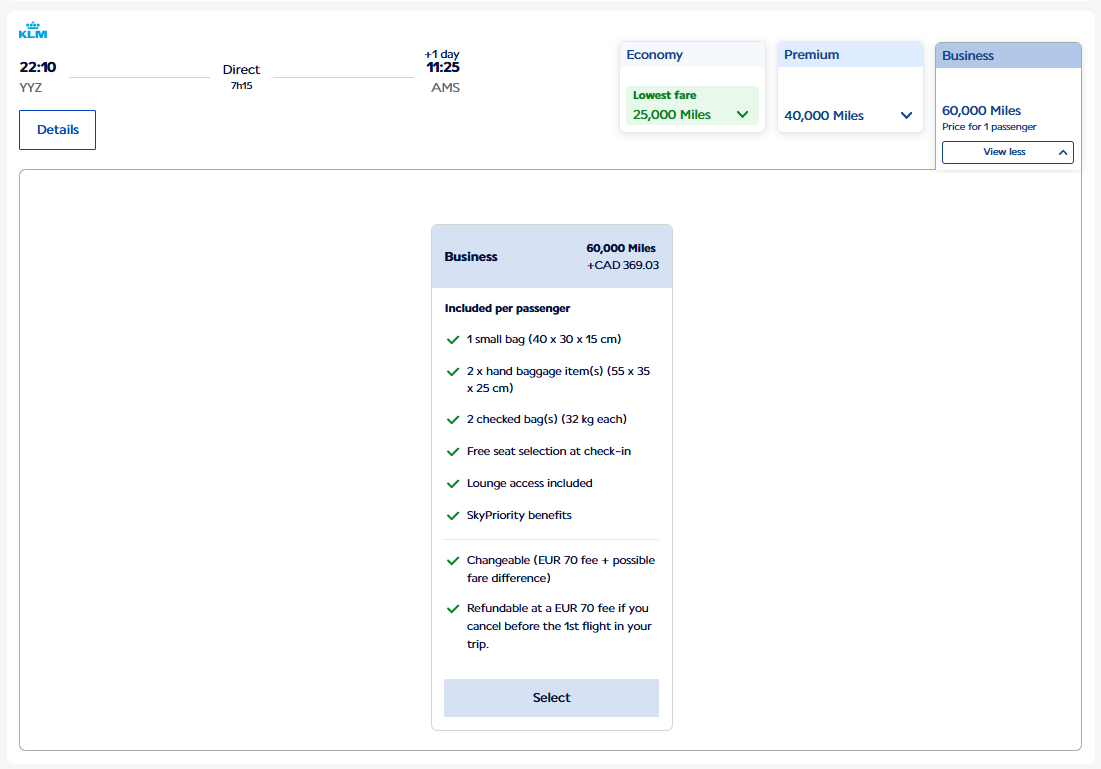
Task: Open flight Details
Action: [x=57, y=130]
